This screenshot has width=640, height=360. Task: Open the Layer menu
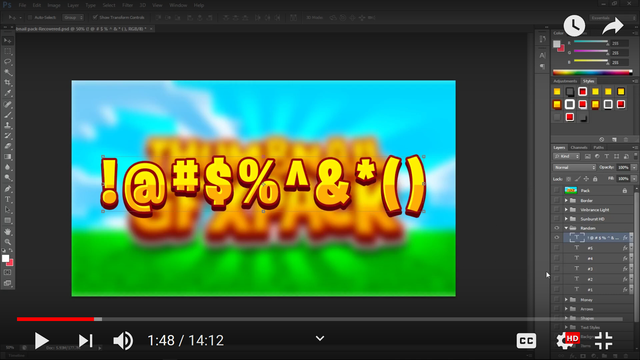tap(73, 5)
